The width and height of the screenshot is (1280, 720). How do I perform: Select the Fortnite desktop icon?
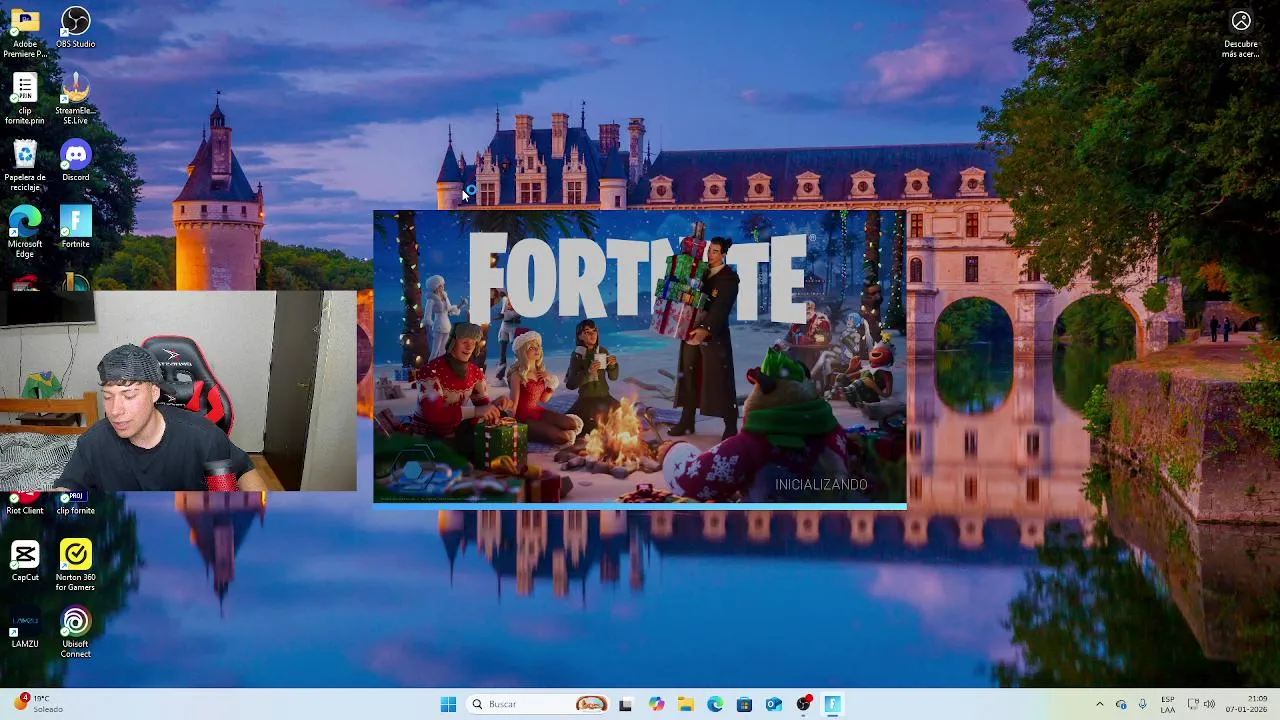click(76, 227)
